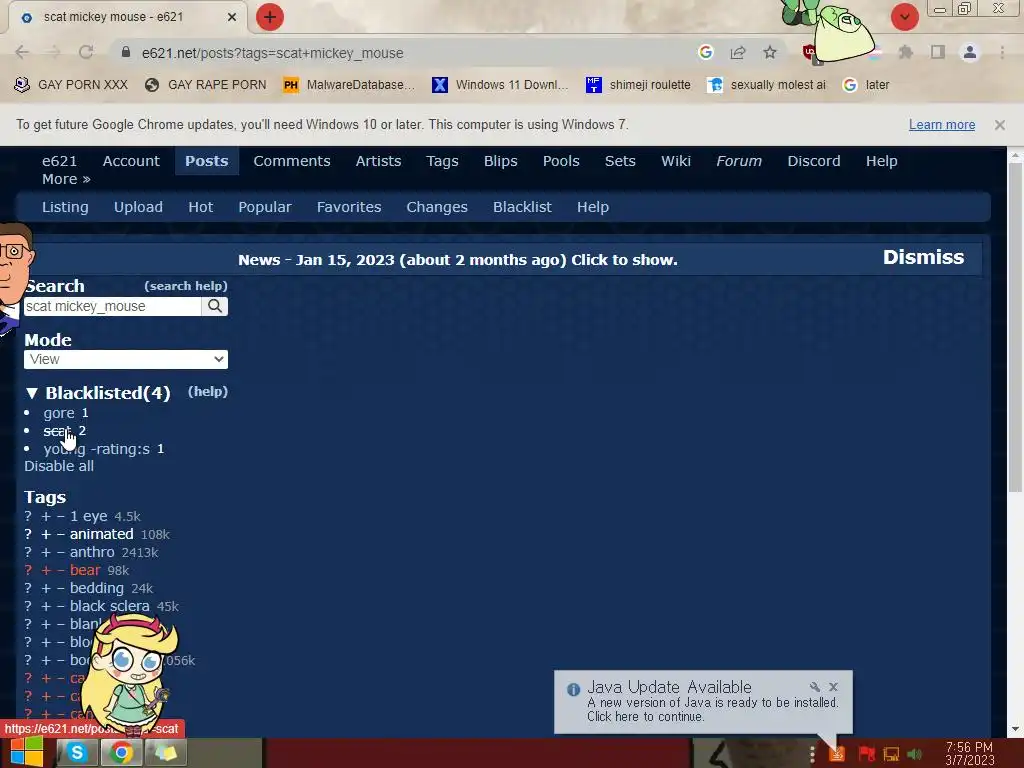Image resolution: width=1024 pixels, height=768 pixels.
Task: Open Skype from the taskbar
Action: [76, 753]
